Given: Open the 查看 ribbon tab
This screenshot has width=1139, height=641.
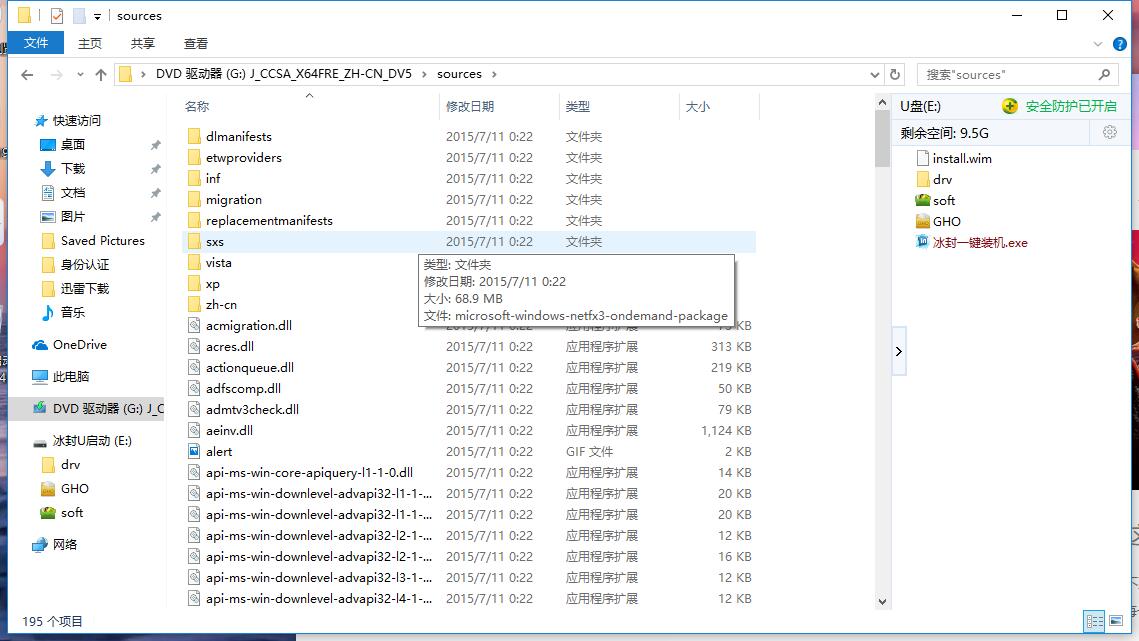Looking at the screenshot, I should pos(196,44).
